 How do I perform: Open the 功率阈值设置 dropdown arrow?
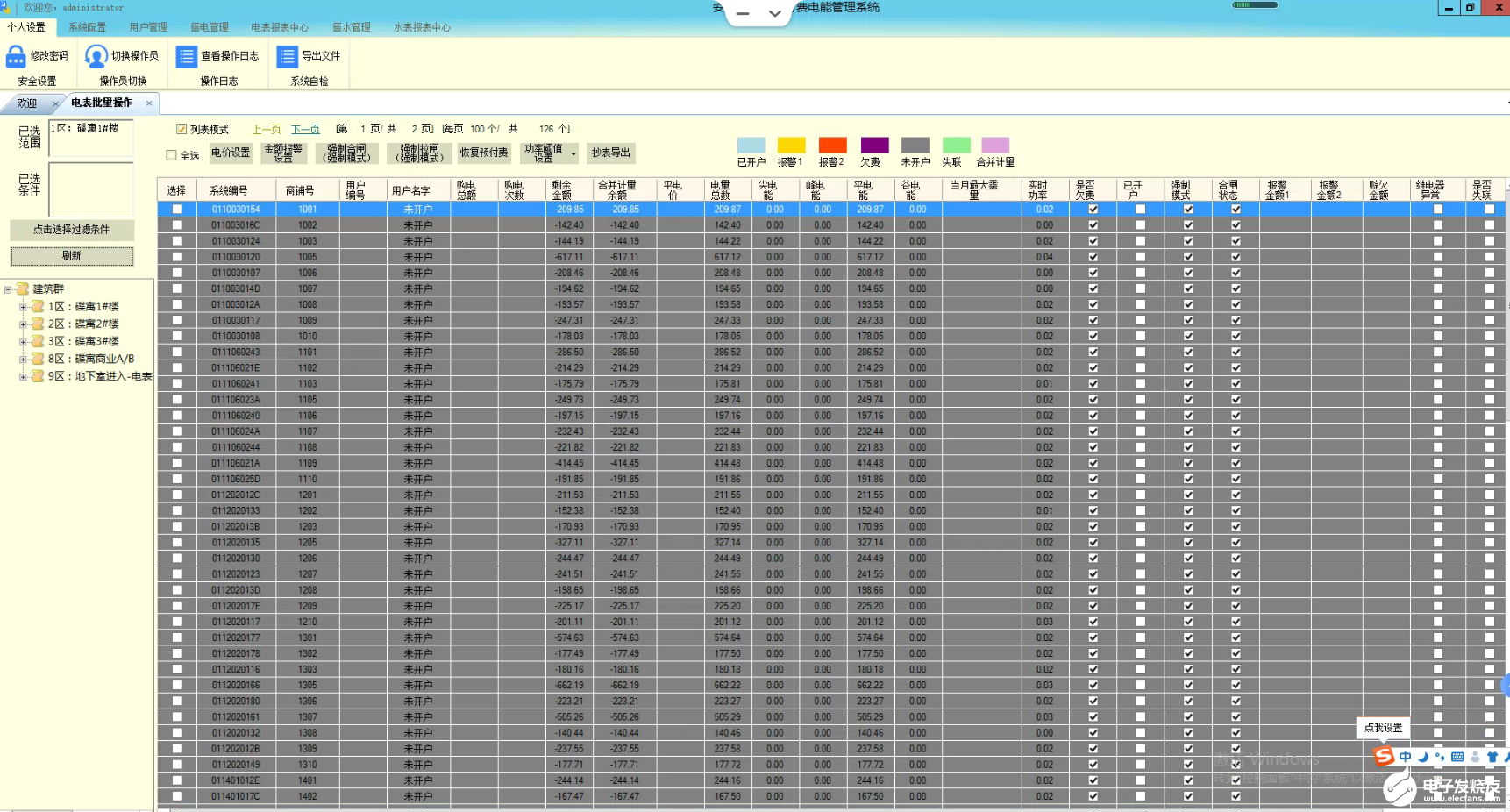(573, 153)
